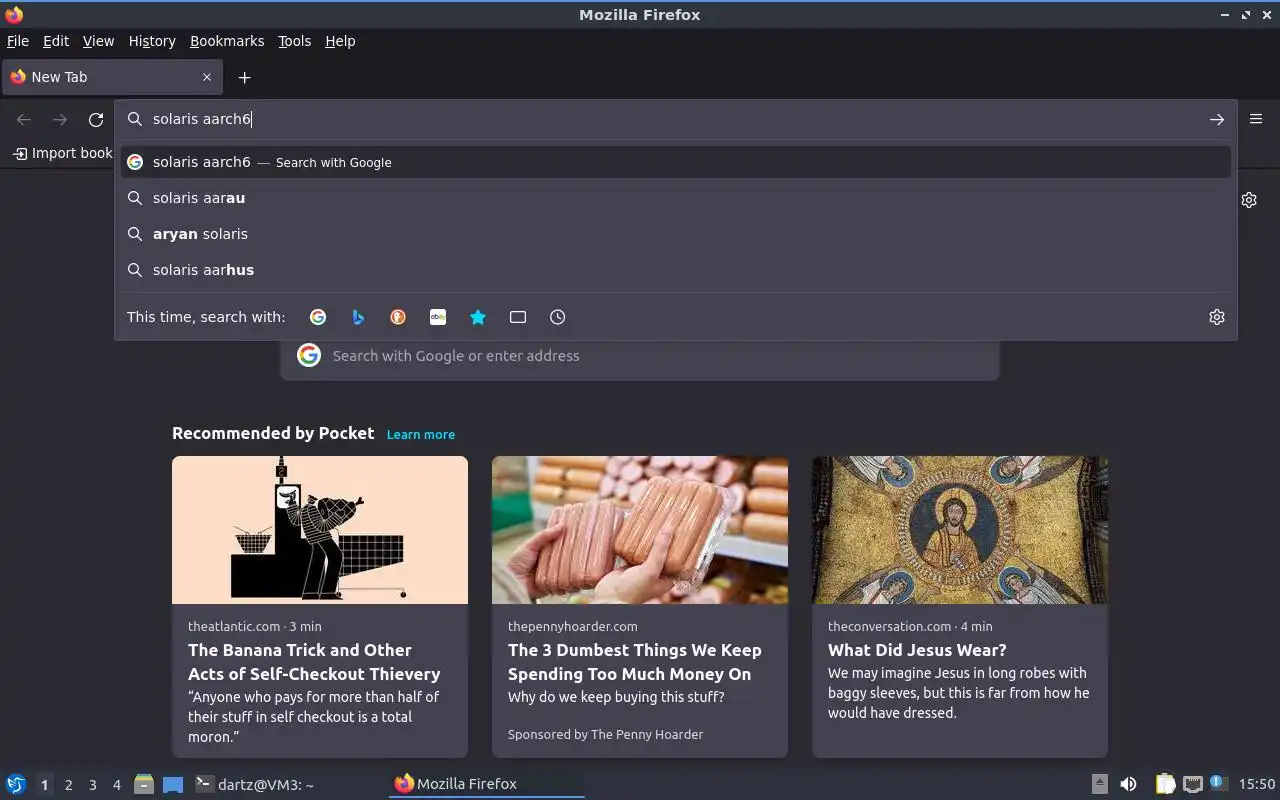Open the View menu
Viewport: 1280px width, 800px height.
[98, 41]
